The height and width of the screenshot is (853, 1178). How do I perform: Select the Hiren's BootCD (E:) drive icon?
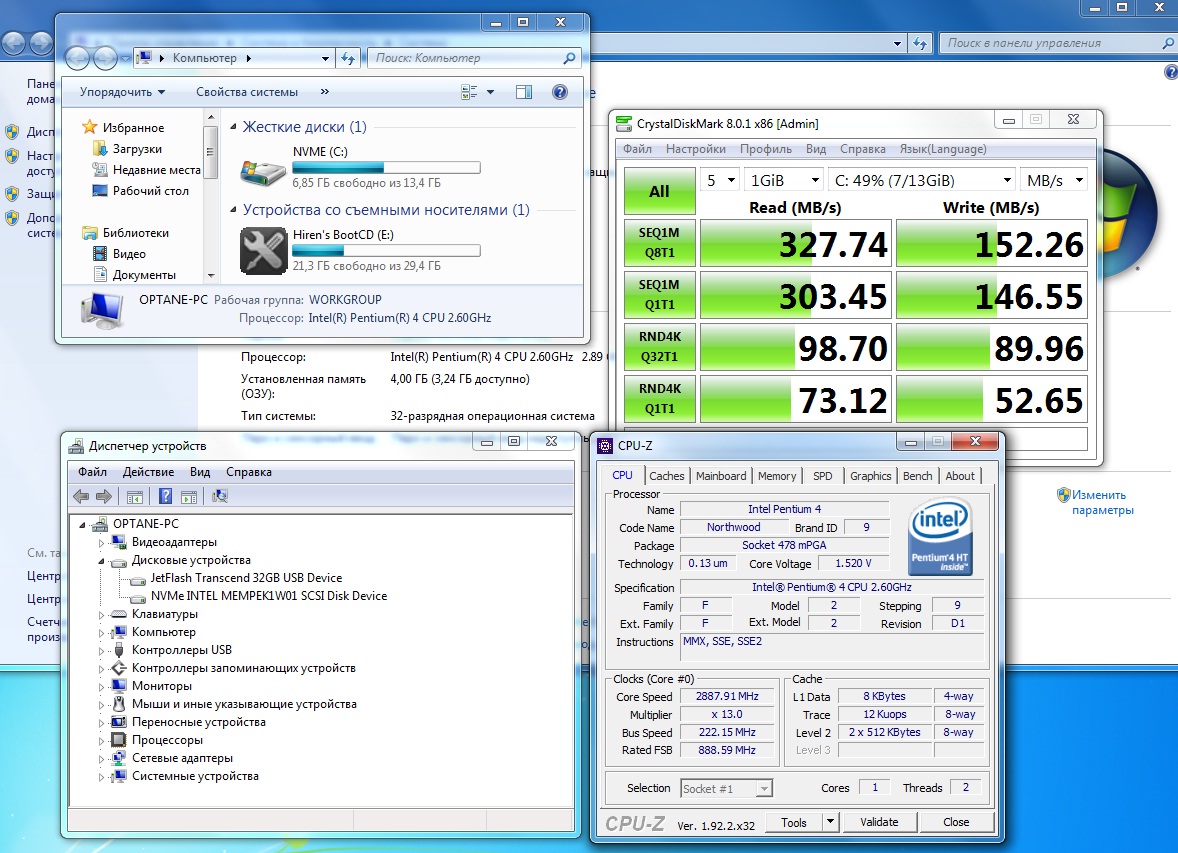coord(263,250)
